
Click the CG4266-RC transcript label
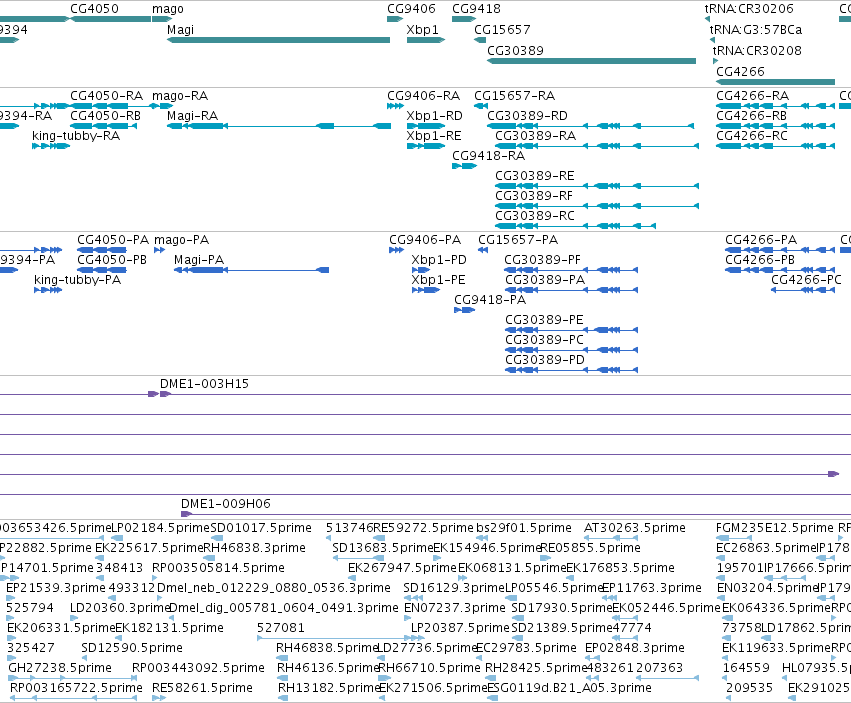(752, 136)
